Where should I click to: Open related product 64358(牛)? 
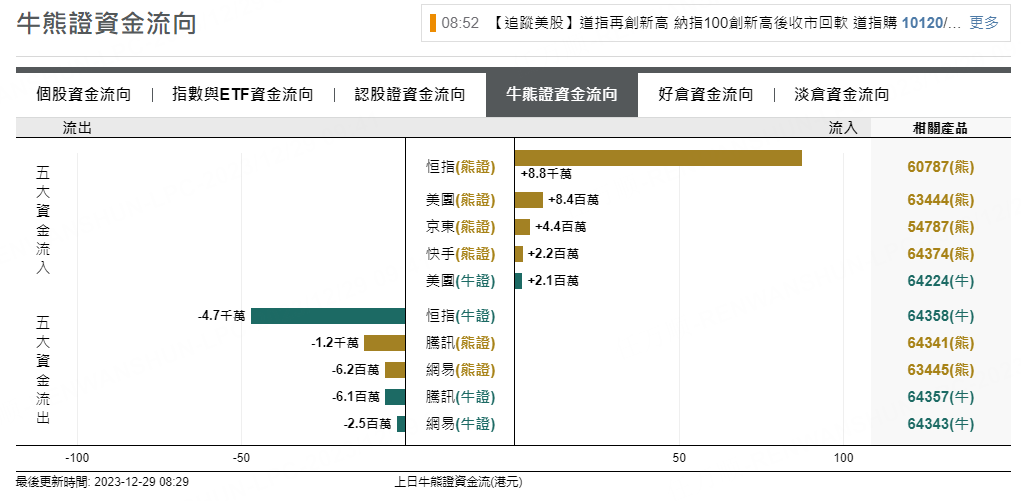[940, 316]
